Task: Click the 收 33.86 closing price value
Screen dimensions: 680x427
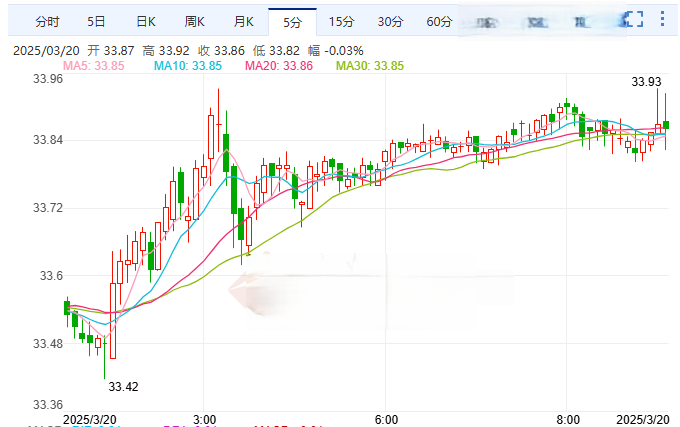Action: [221, 51]
